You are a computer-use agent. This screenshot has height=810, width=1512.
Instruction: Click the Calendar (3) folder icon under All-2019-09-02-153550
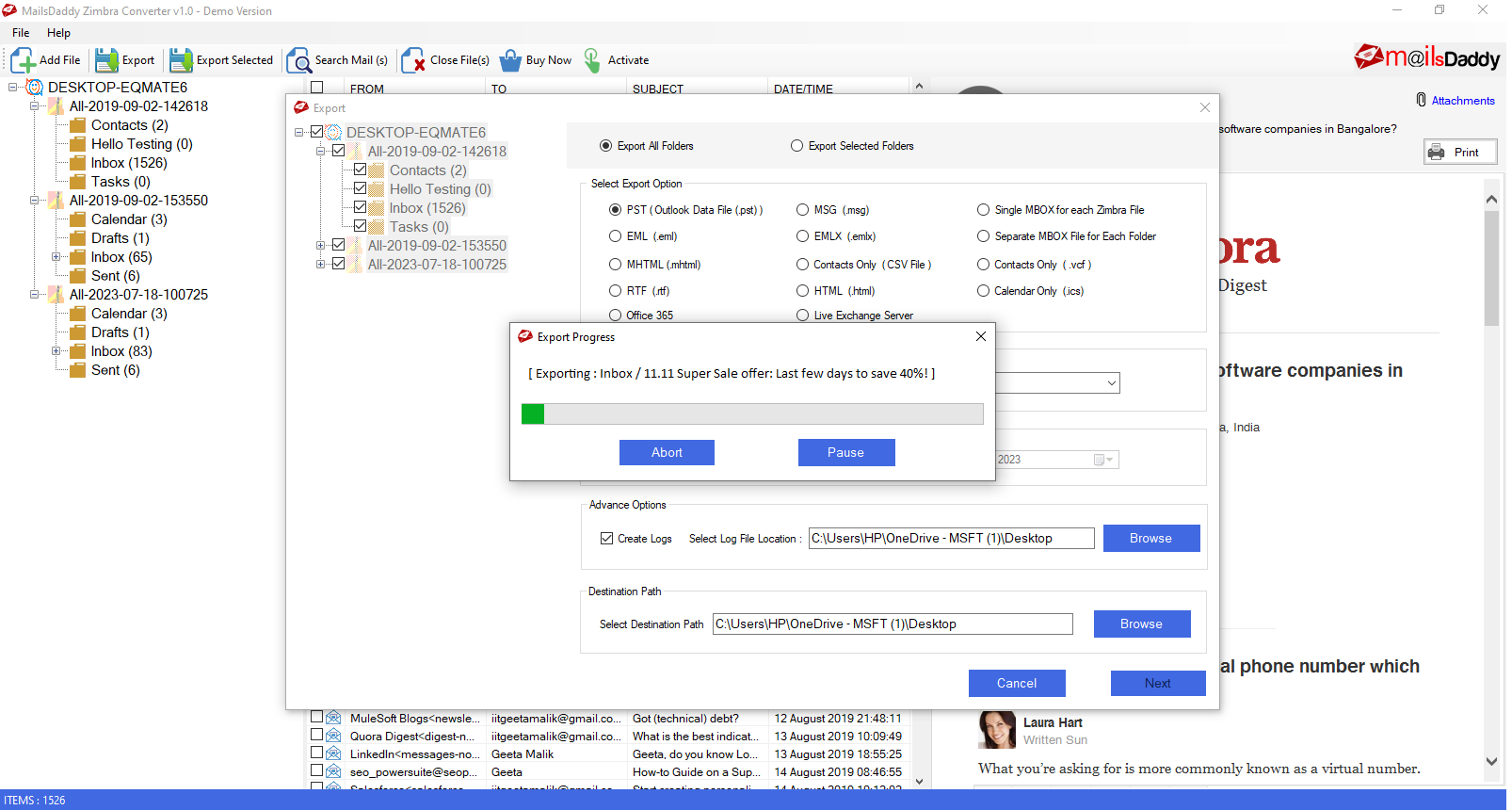(x=78, y=219)
